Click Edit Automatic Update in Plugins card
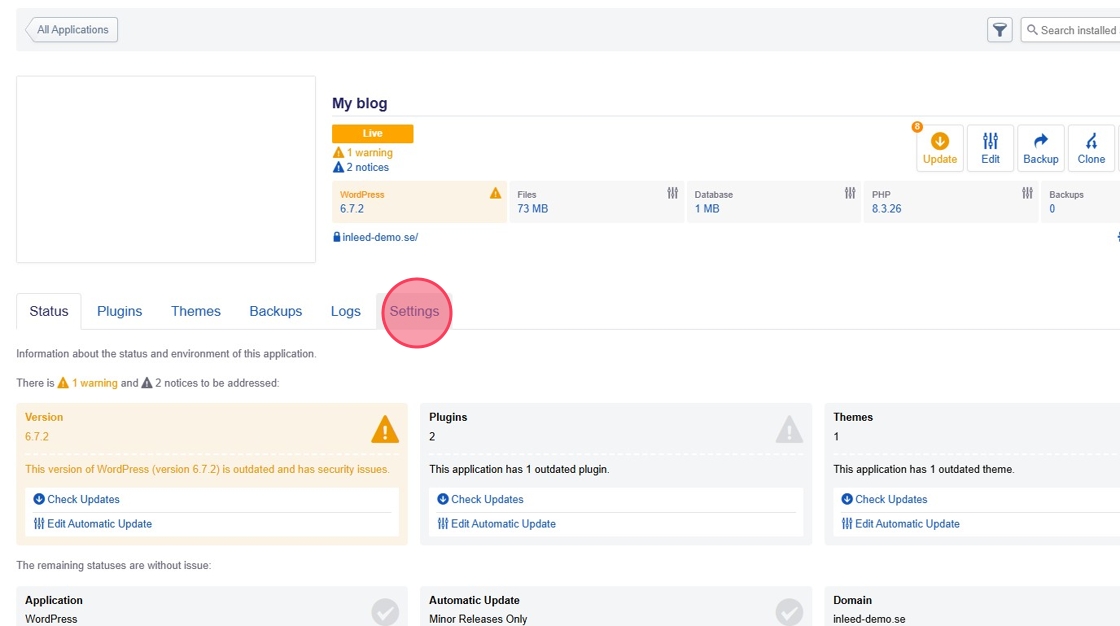This screenshot has width=1120, height=626. coord(502,524)
